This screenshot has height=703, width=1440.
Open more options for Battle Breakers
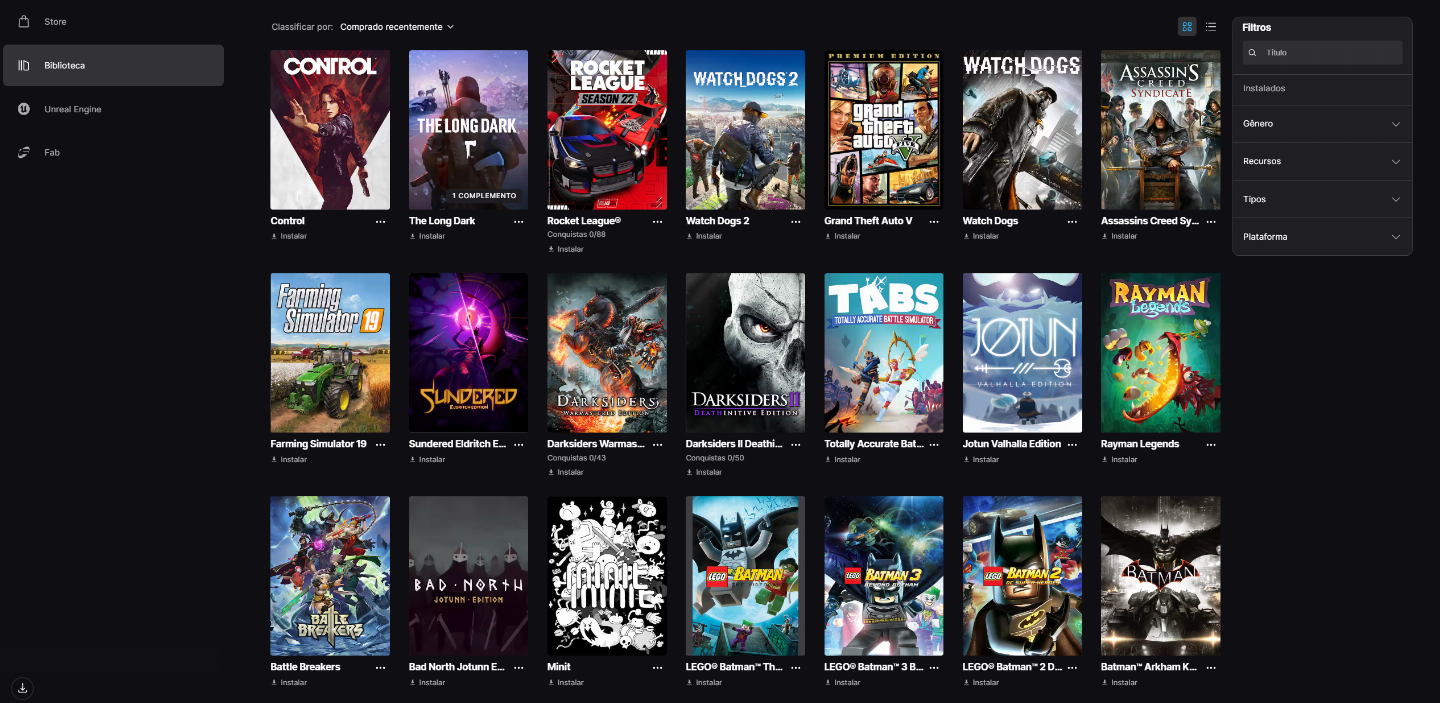pyautogui.click(x=380, y=668)
